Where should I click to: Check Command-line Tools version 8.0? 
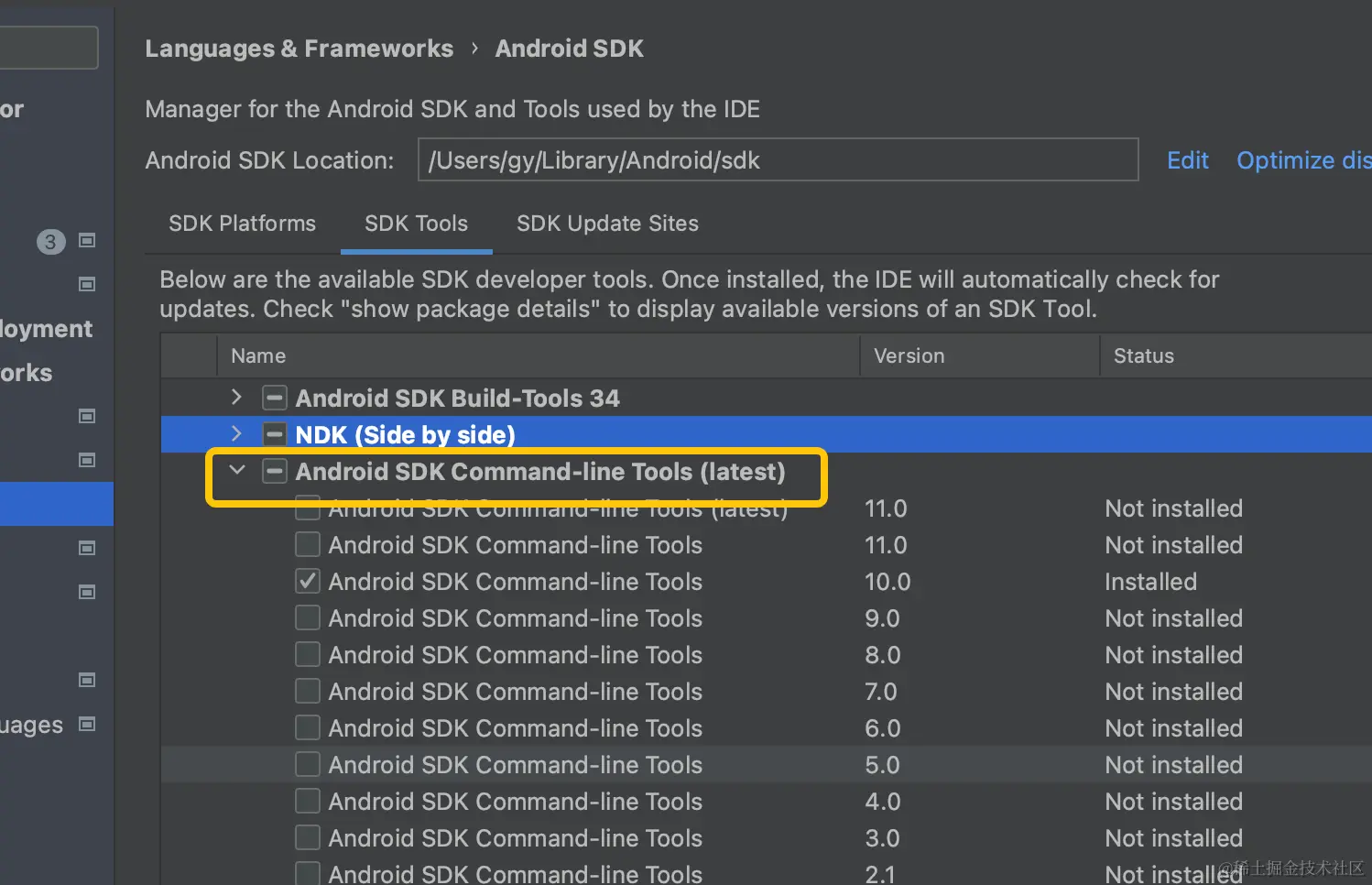coord(308,654)
